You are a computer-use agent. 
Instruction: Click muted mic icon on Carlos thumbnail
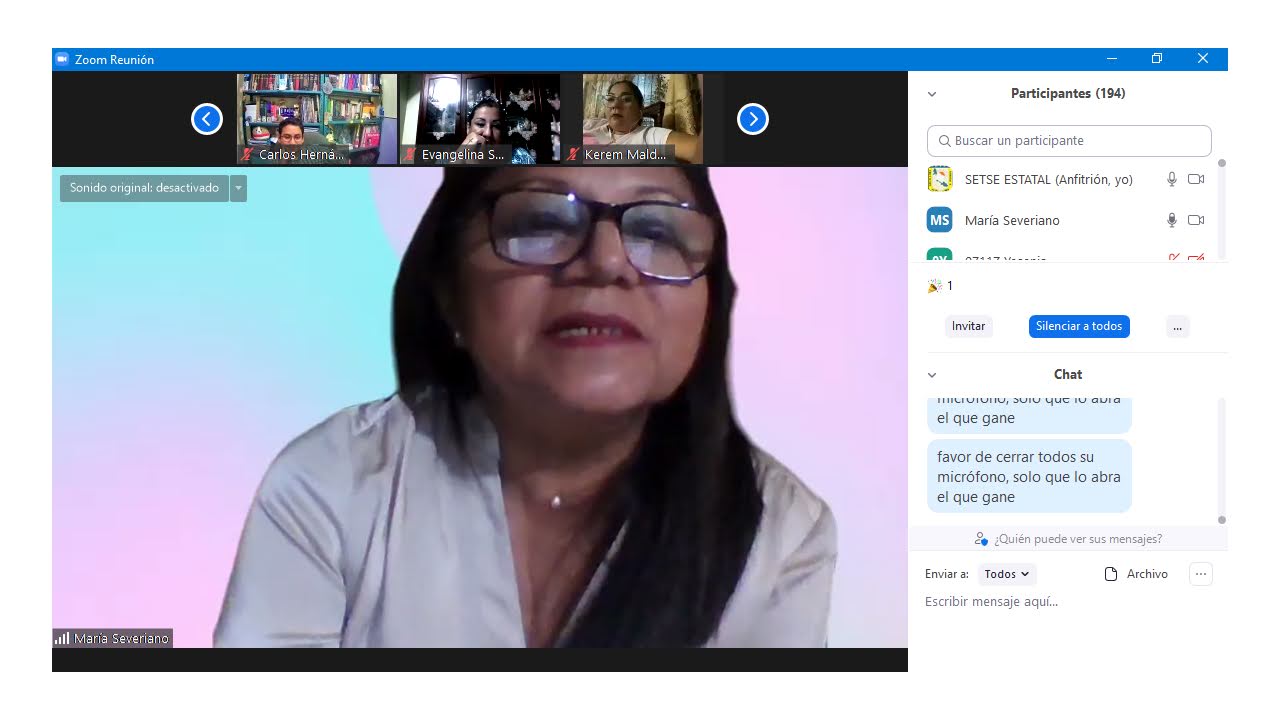pos(247,155)
